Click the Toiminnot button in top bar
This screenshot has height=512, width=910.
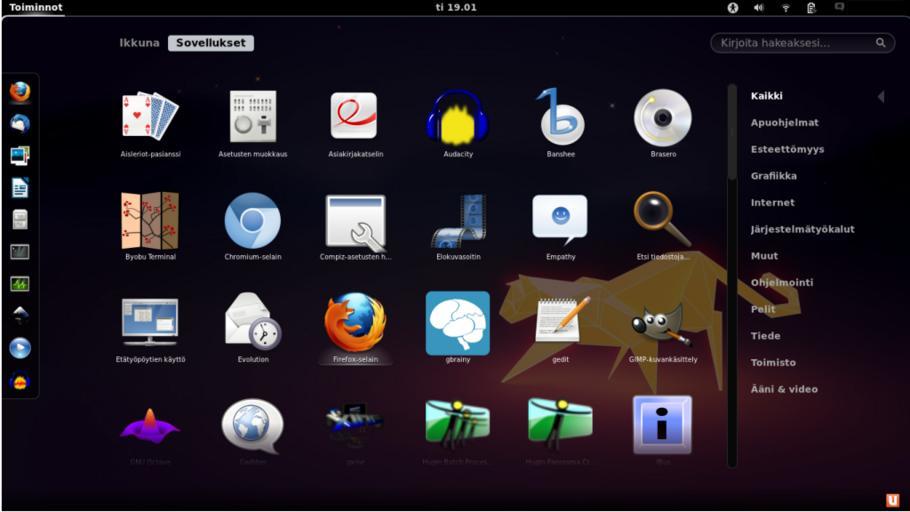(x=36, y=7)
